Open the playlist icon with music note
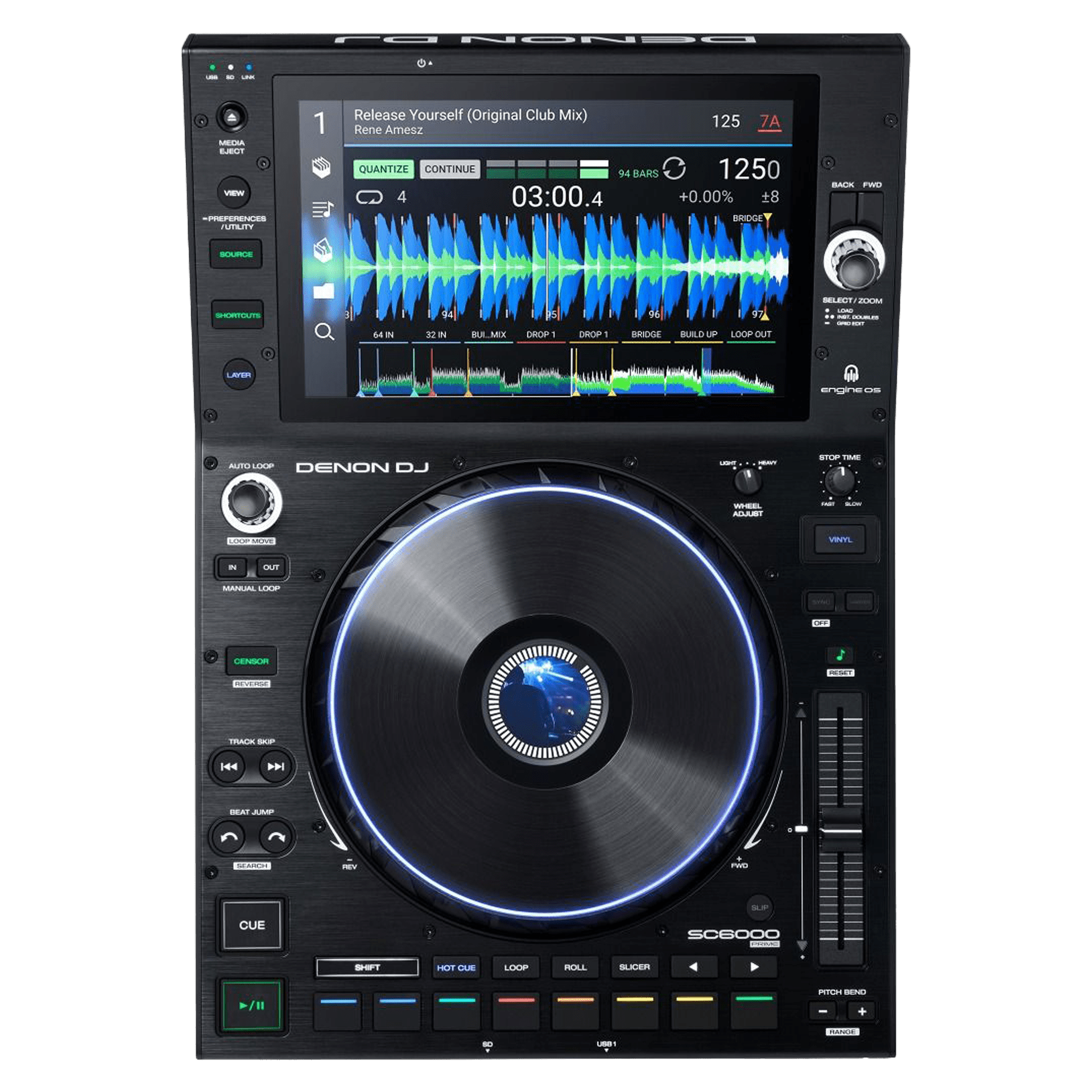 coord(322,209)
